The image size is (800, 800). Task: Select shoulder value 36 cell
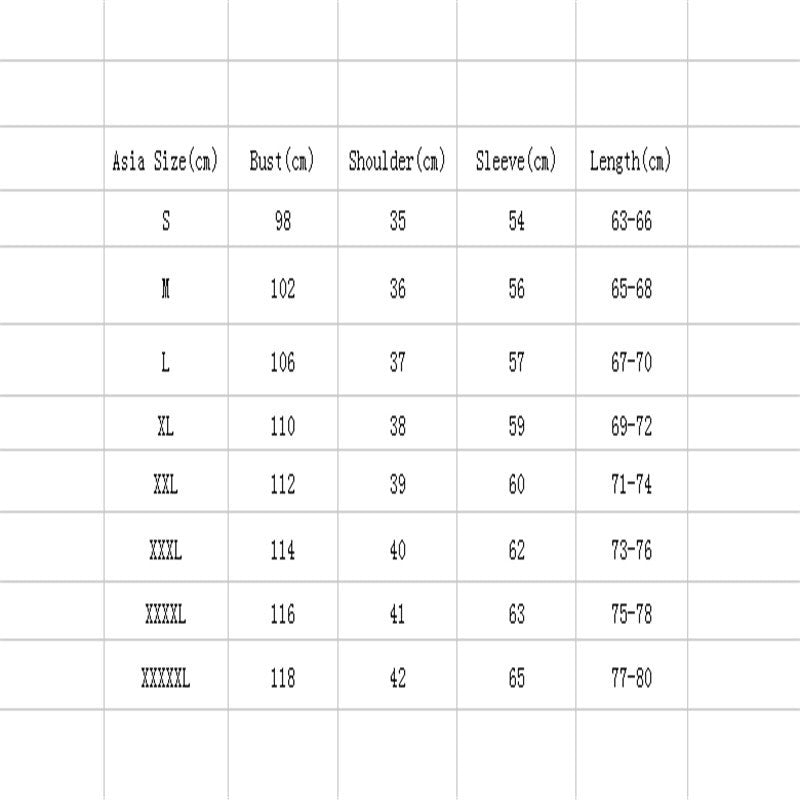click(x=397, y=289)
